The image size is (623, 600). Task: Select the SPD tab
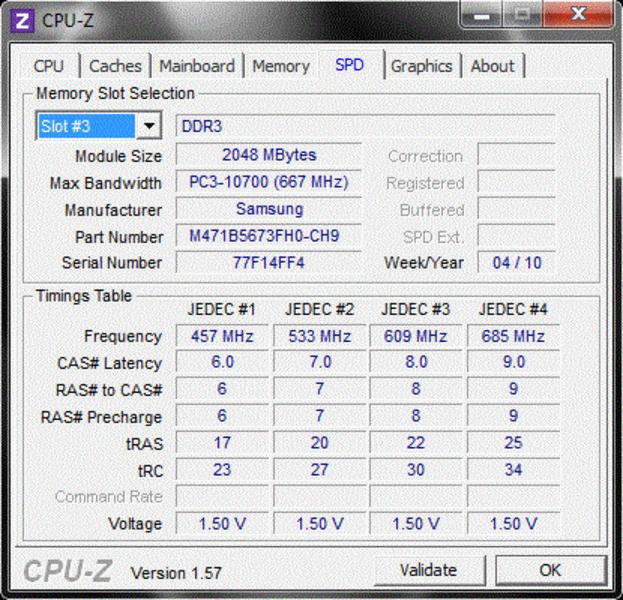click(x=350, y=64)
